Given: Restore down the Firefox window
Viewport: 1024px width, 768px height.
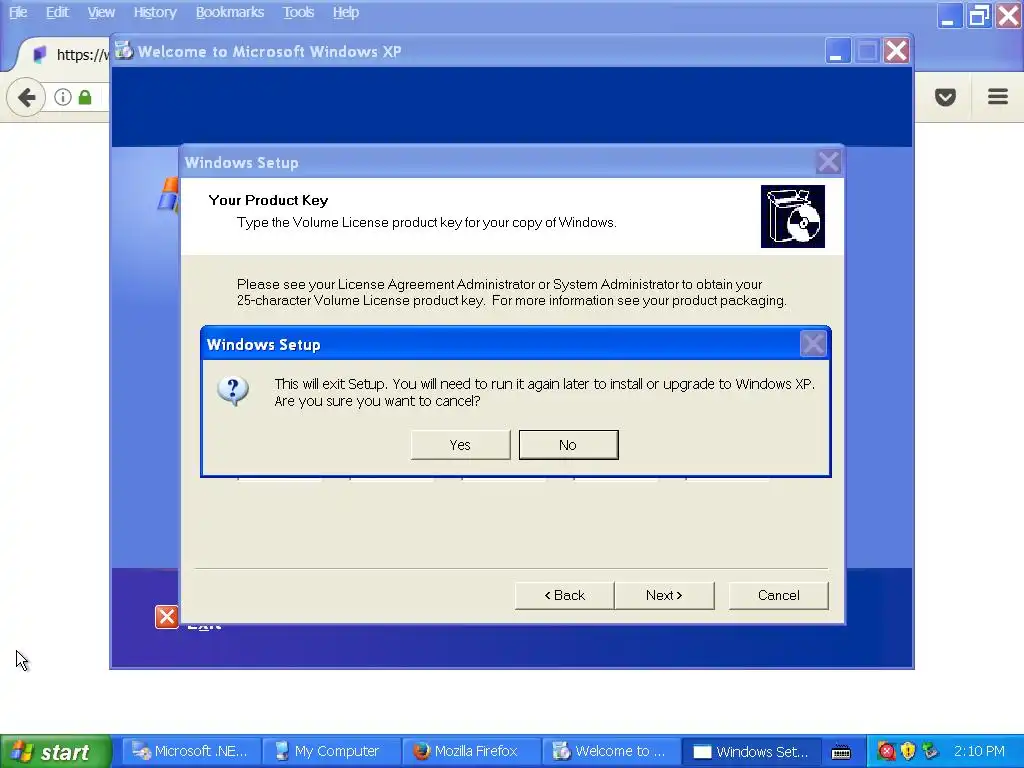Looking at the screenshot, I should click(979, 15).
